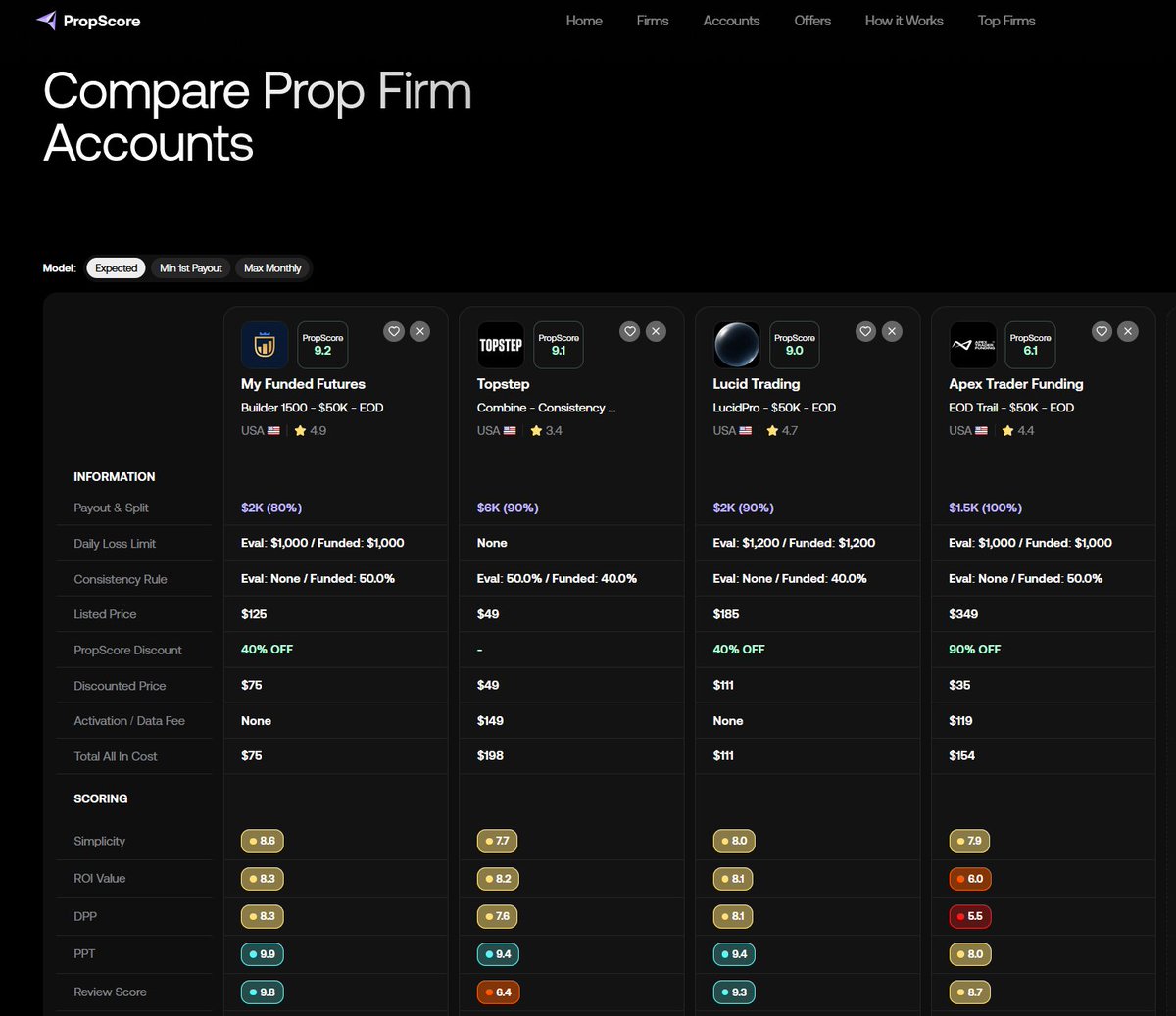Open How it Works

[x=904, y=21]
